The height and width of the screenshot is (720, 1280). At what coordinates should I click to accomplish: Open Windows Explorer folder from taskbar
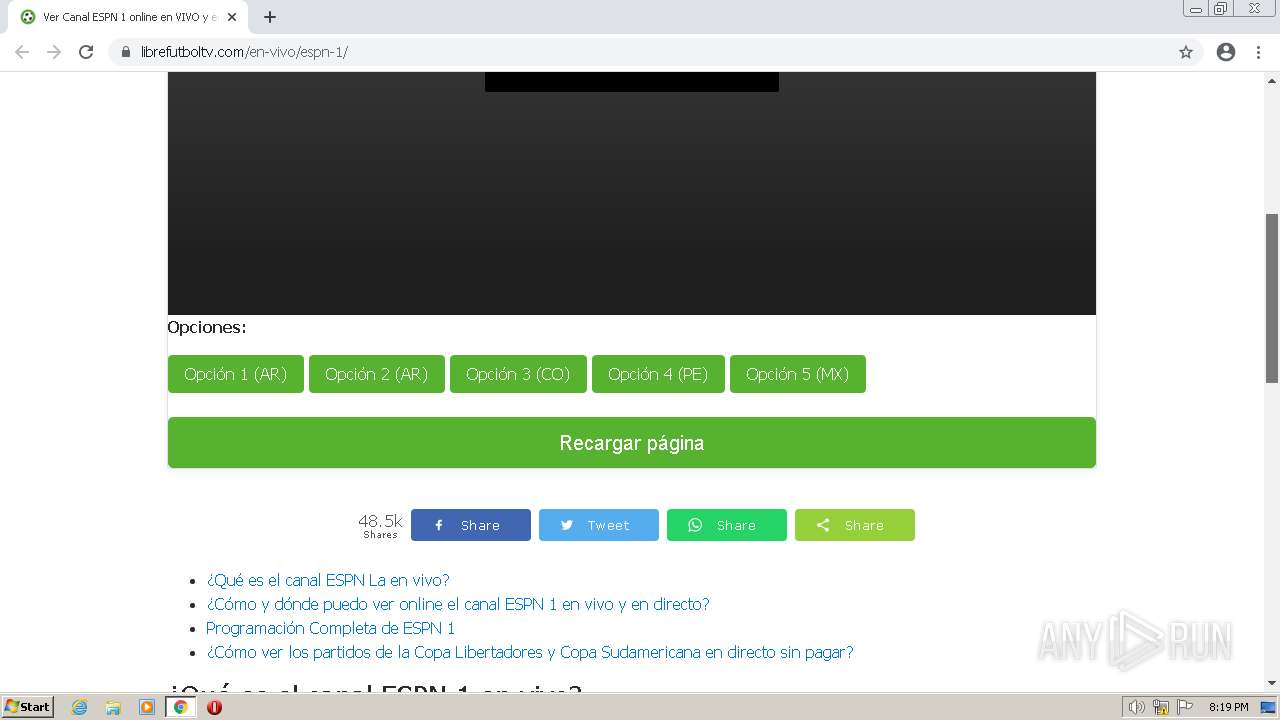click(x=113, y=707)
